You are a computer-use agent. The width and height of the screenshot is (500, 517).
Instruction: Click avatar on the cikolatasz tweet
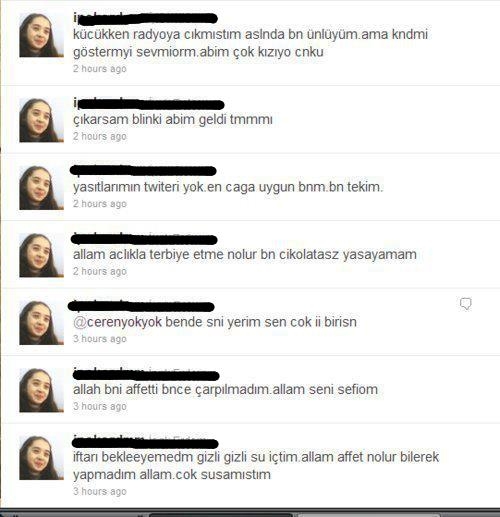coord(41,255)
